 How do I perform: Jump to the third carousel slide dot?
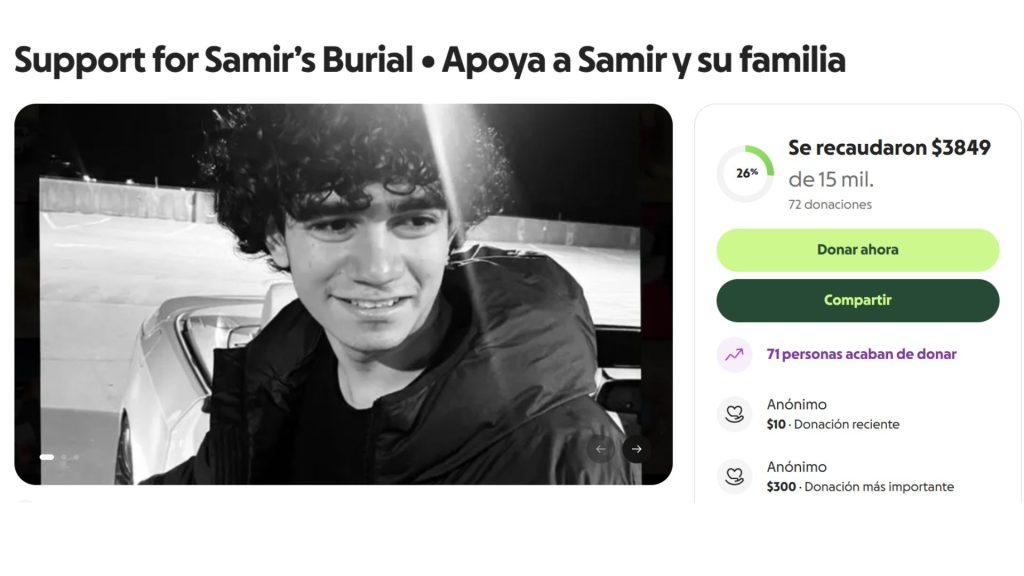pos(76,457)
